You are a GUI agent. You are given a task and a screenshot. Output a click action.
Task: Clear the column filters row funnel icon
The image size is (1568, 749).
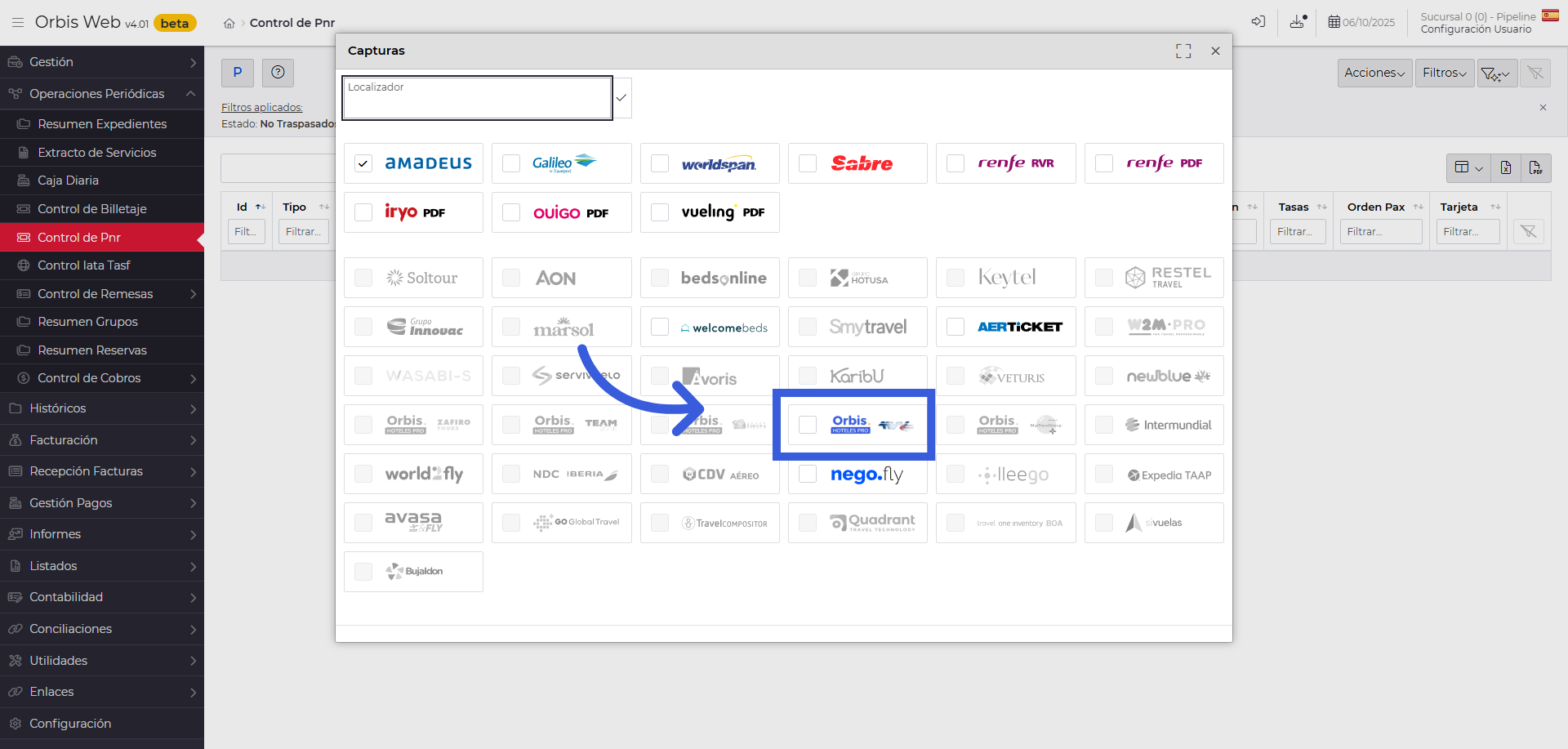[1529, 232]
